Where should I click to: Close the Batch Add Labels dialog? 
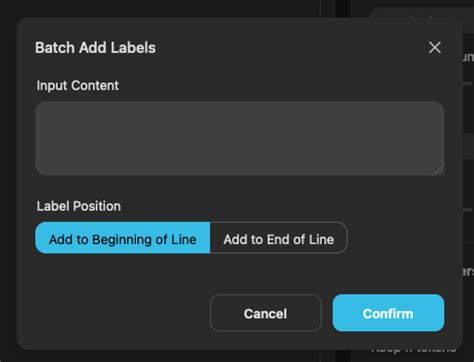tap(435, 47)
